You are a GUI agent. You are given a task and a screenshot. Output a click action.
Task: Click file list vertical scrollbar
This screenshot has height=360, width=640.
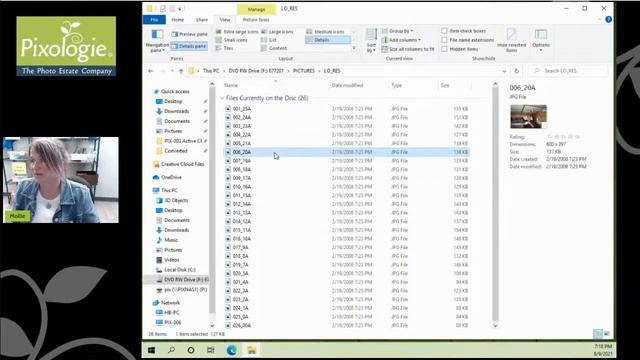[495, 204]
